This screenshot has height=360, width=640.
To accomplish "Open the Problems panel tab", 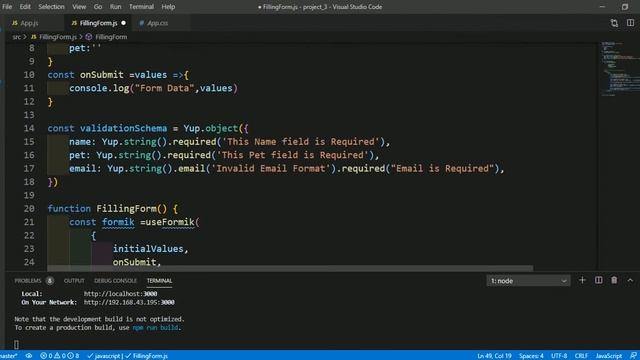I will pos(28,281).
